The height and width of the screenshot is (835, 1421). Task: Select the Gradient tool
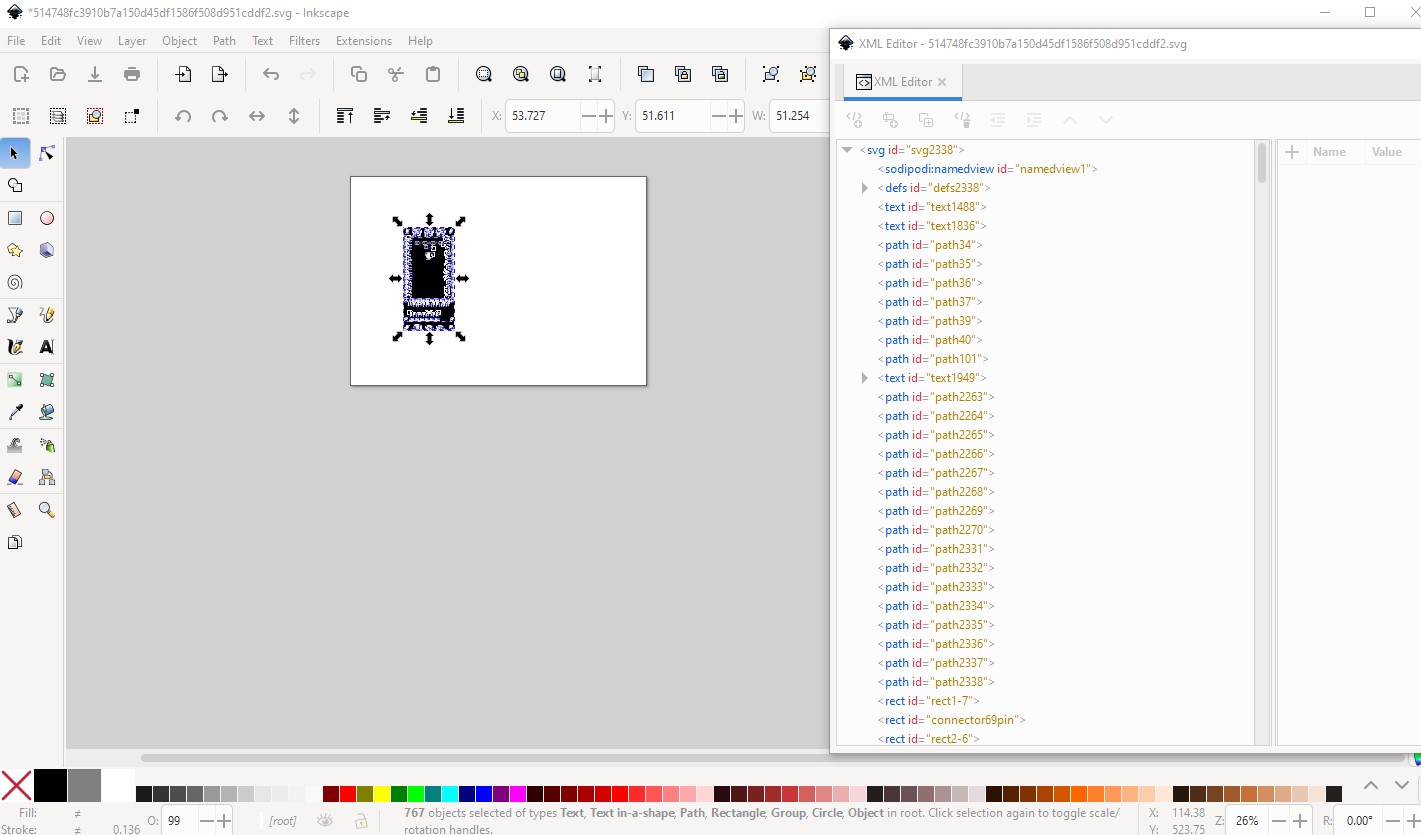15,380
